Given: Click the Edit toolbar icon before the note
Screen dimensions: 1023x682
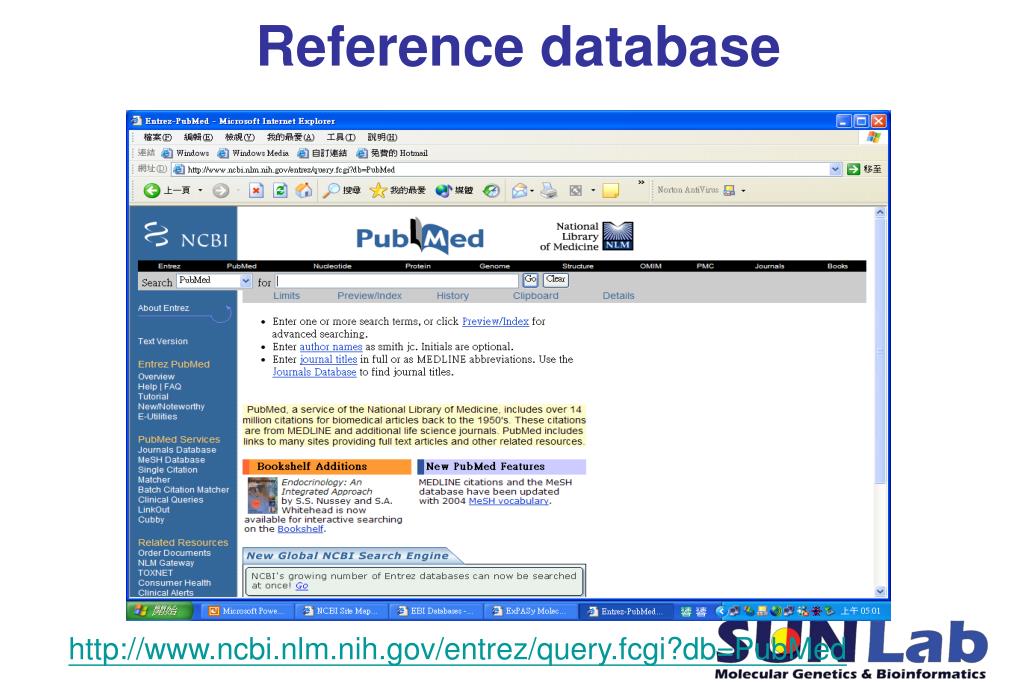Looking at the screenshot, I should tap(575, 190).
